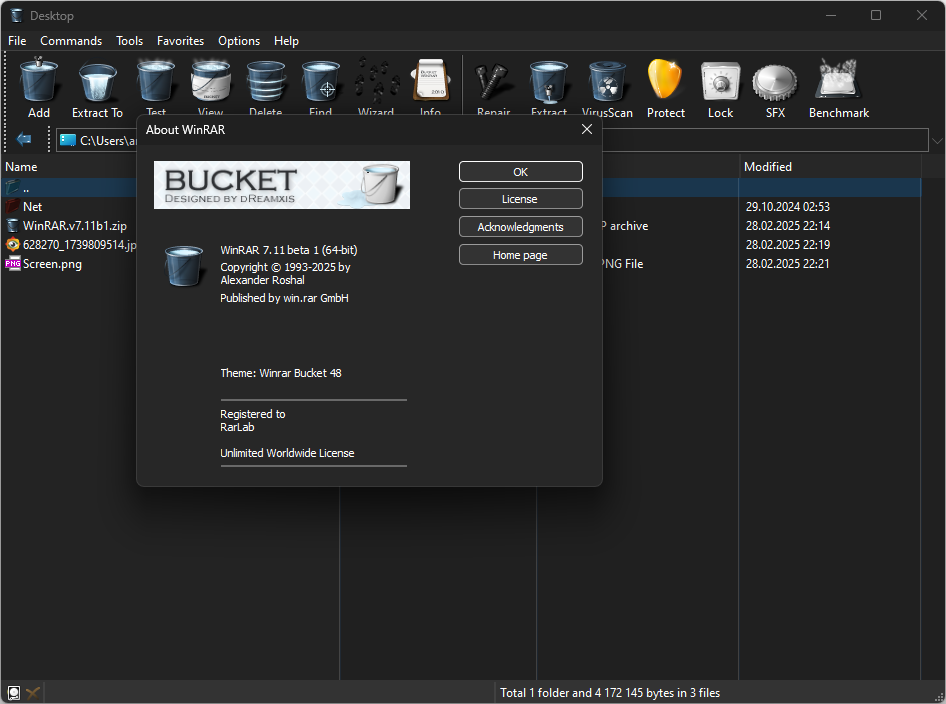Click the Net folder icon

(x=13, y=206)
